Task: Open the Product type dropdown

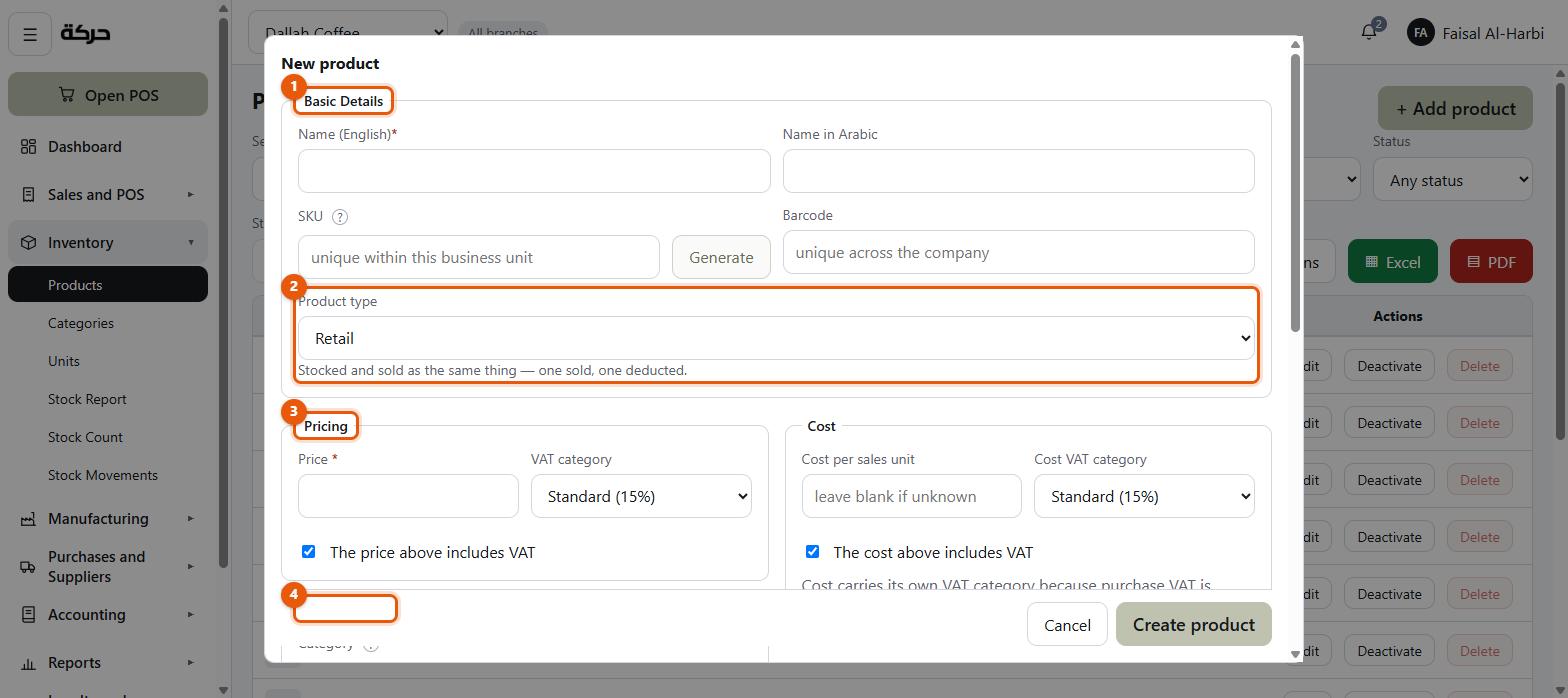Action: coord(776,338)
